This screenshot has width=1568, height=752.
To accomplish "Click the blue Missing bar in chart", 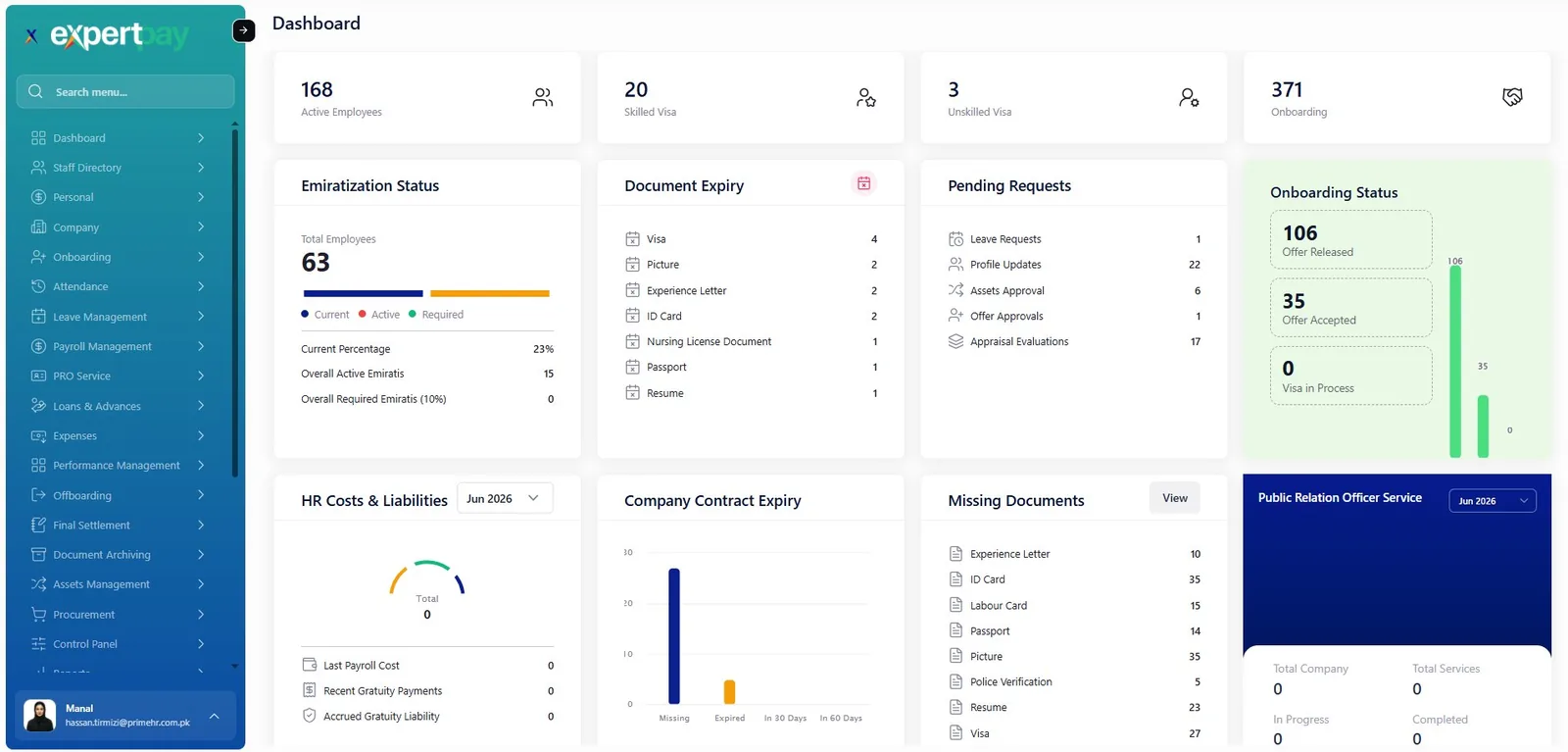I will 674,635.
